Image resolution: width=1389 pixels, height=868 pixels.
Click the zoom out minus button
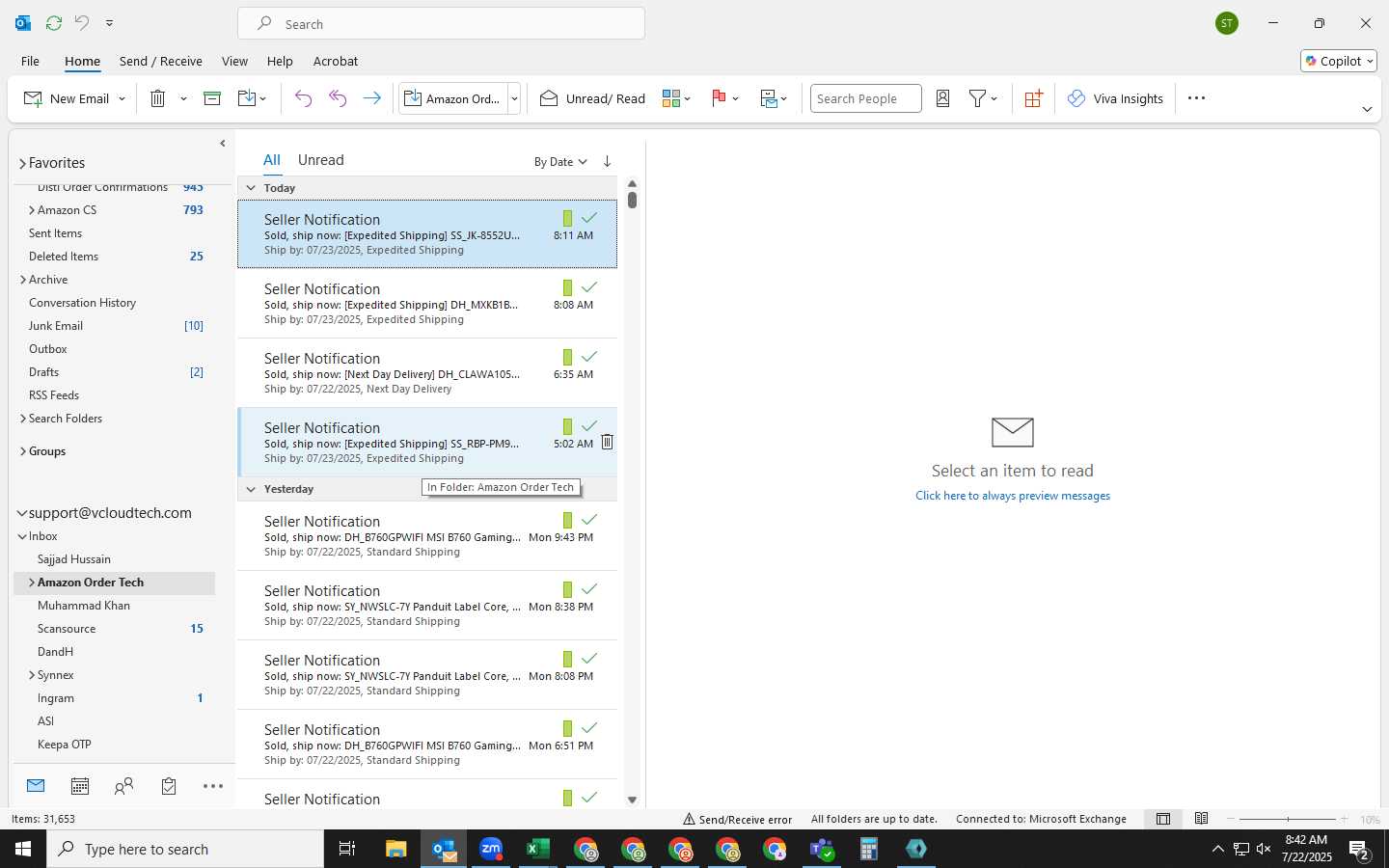[x=1231, y=819]
